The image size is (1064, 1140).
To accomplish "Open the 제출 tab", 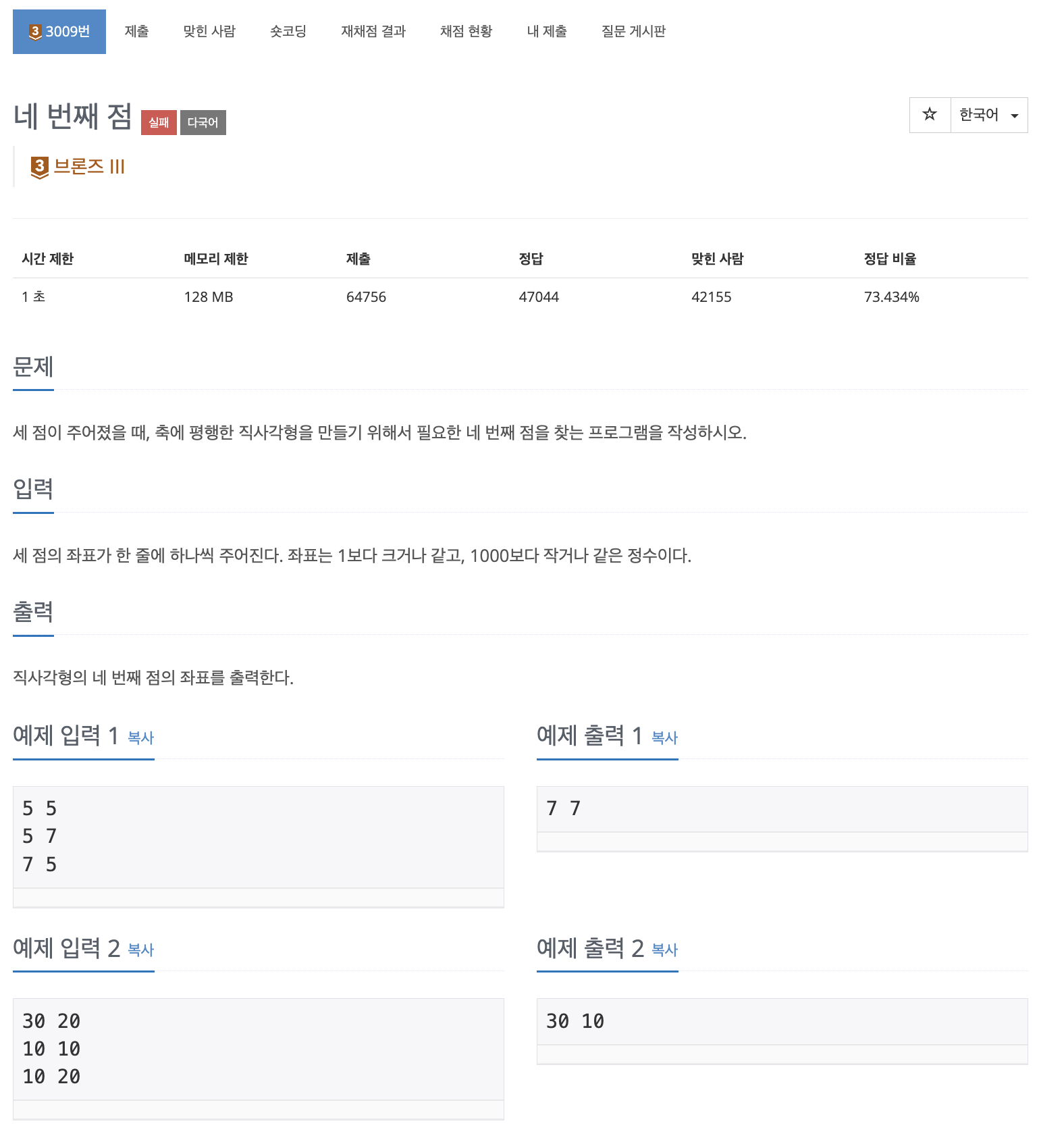I will (137, 31).
